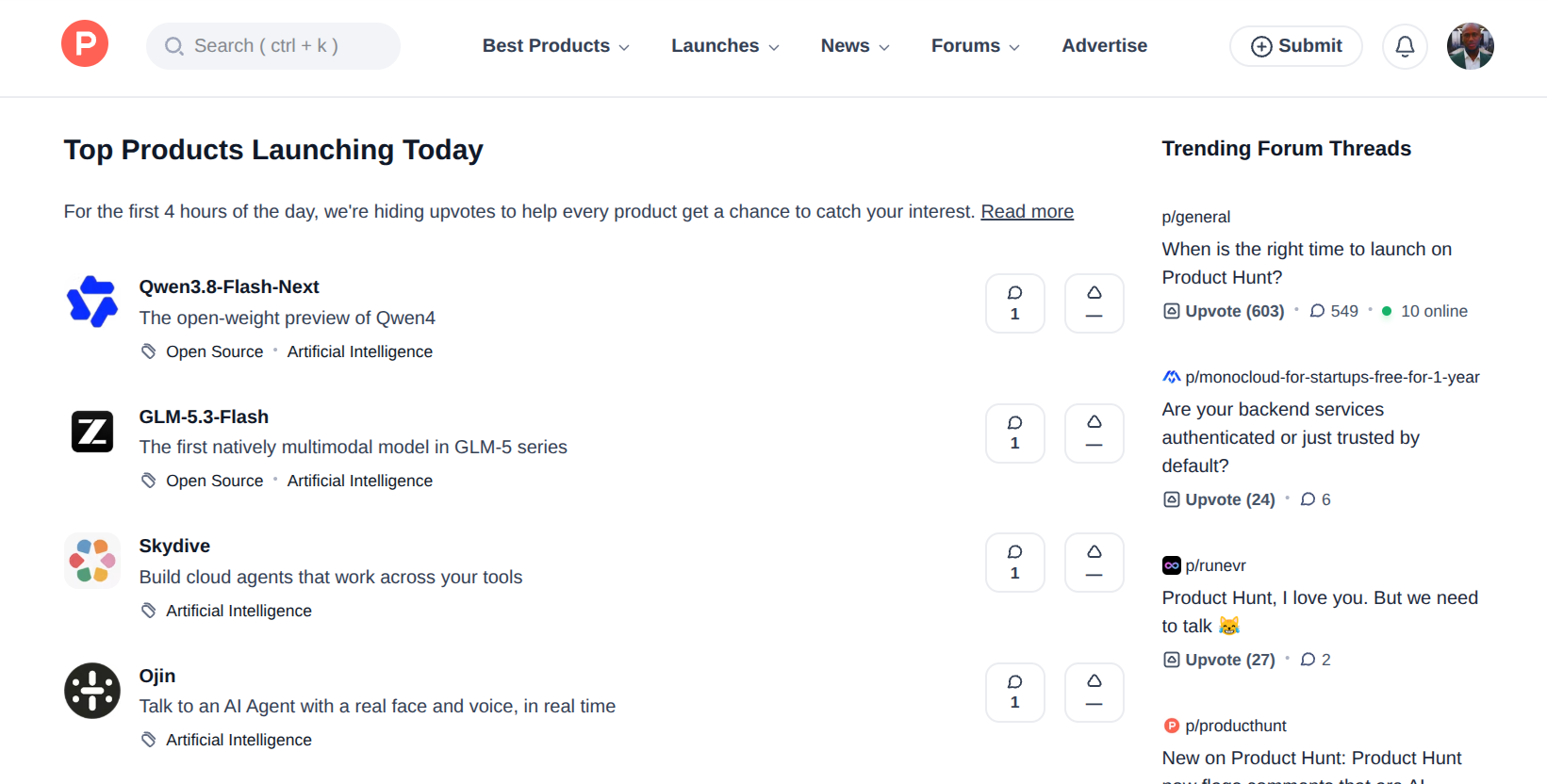Open the p/general forum link
The height and width of the screenshot is (784, 1547).
click(x=1196, y=217)
